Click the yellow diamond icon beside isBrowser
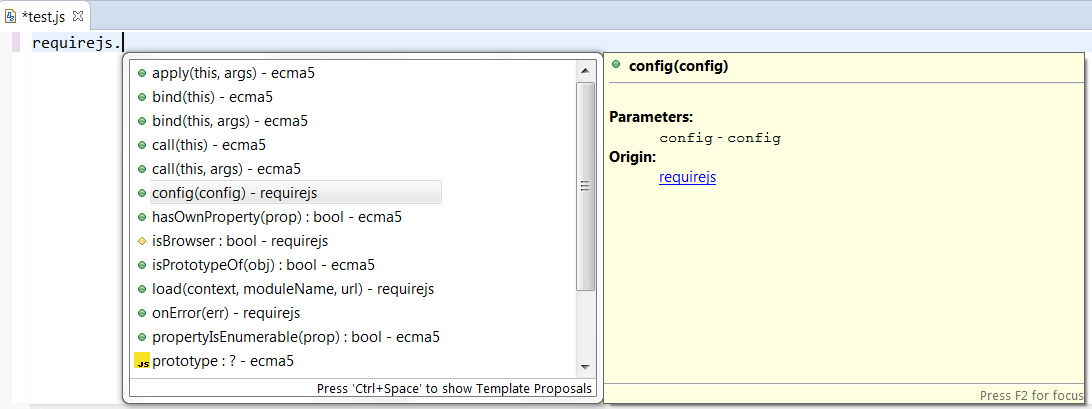 [141, 241]
